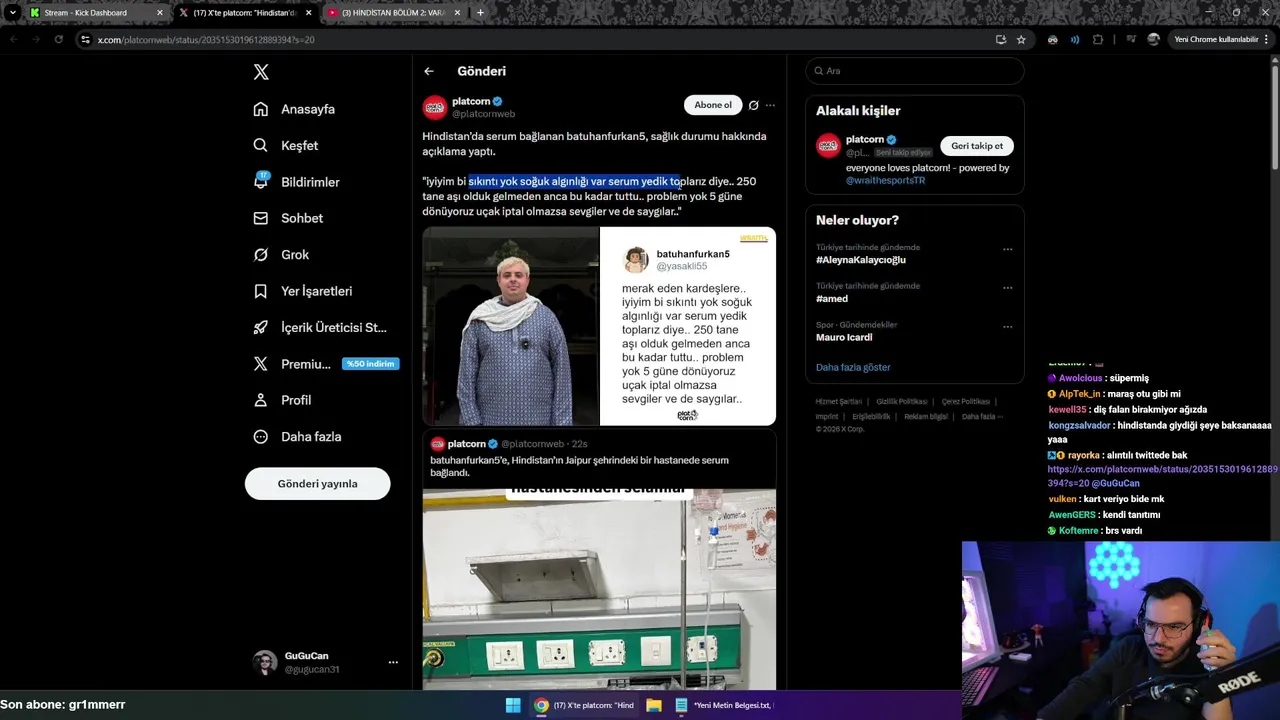
Task: Click the Grok explain icon next to Abone ol
Action: click(x=754, y=105)
